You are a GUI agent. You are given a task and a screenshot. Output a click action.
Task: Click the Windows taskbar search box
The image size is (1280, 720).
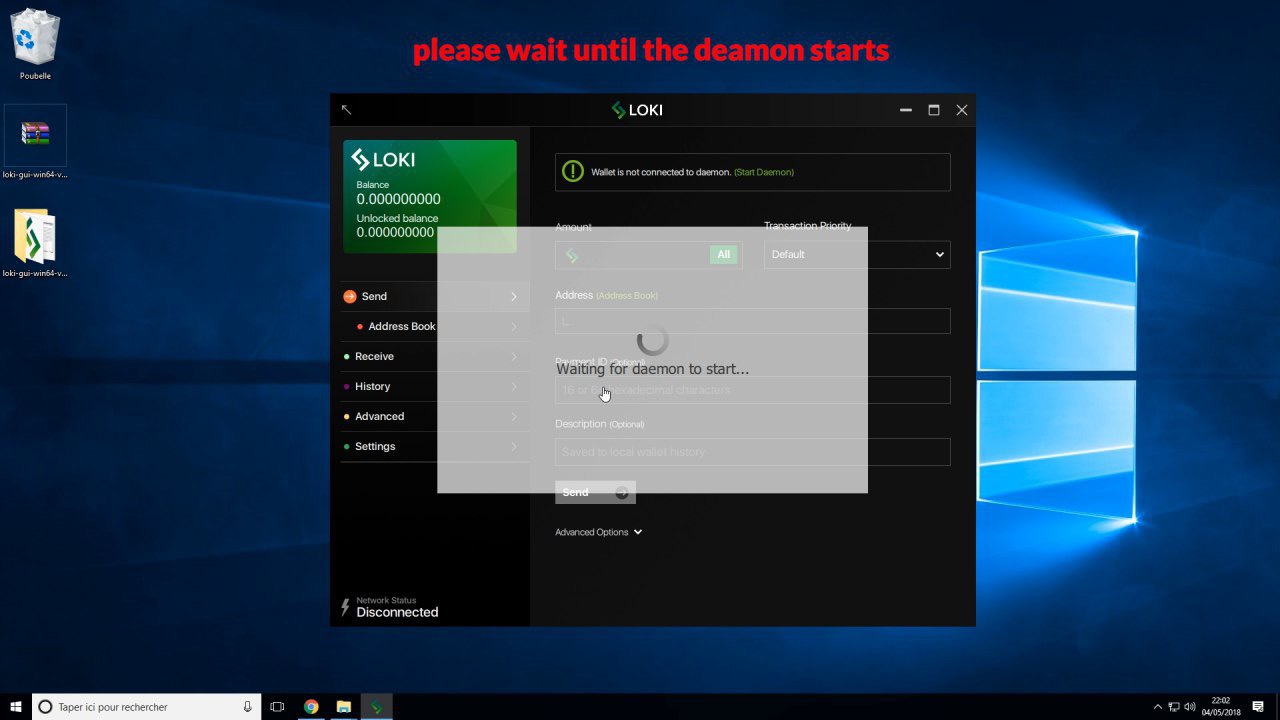(x=147, y=707)
